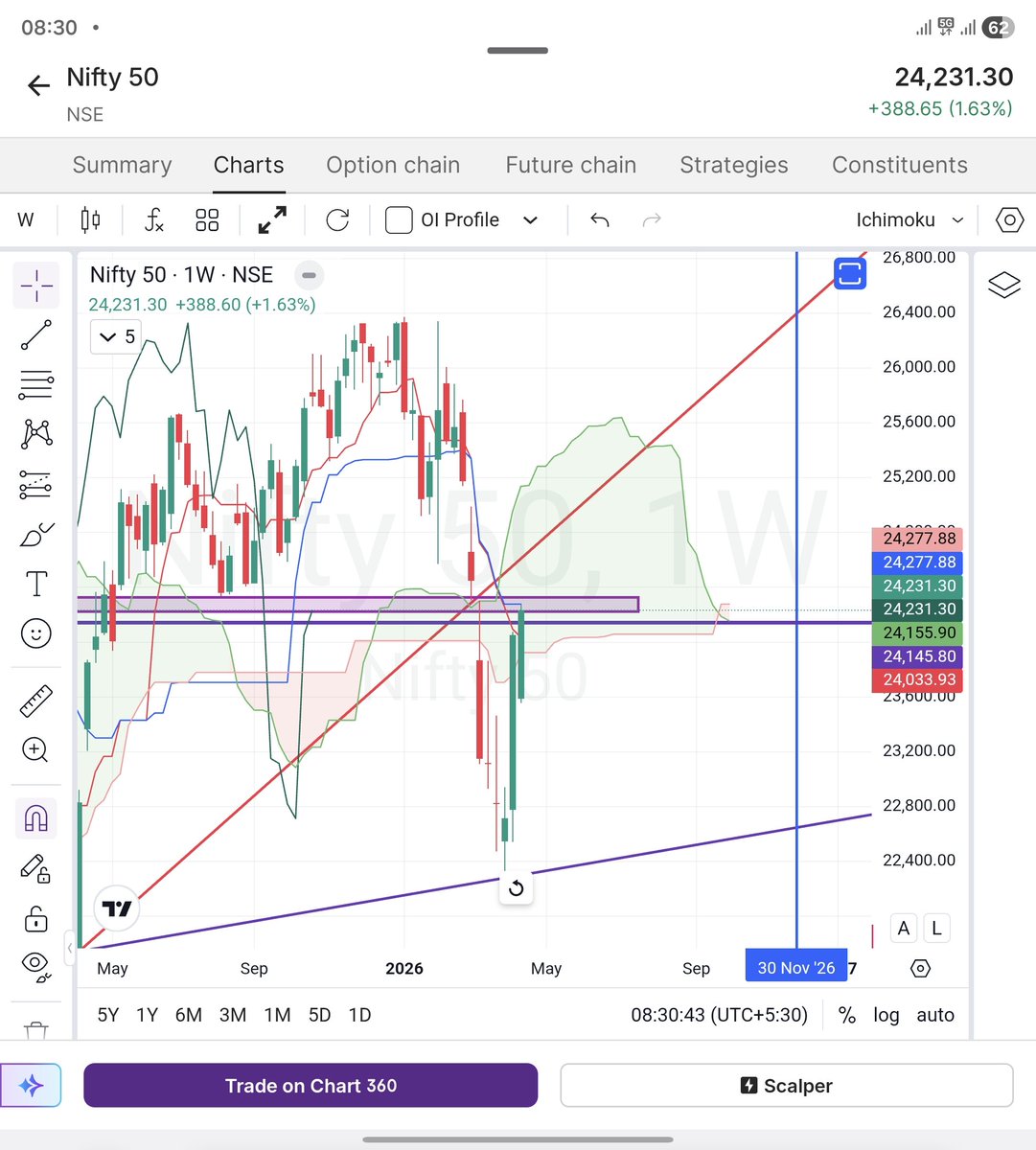Open the Ichimoku indicator dropdown

(x=907, y=219)
